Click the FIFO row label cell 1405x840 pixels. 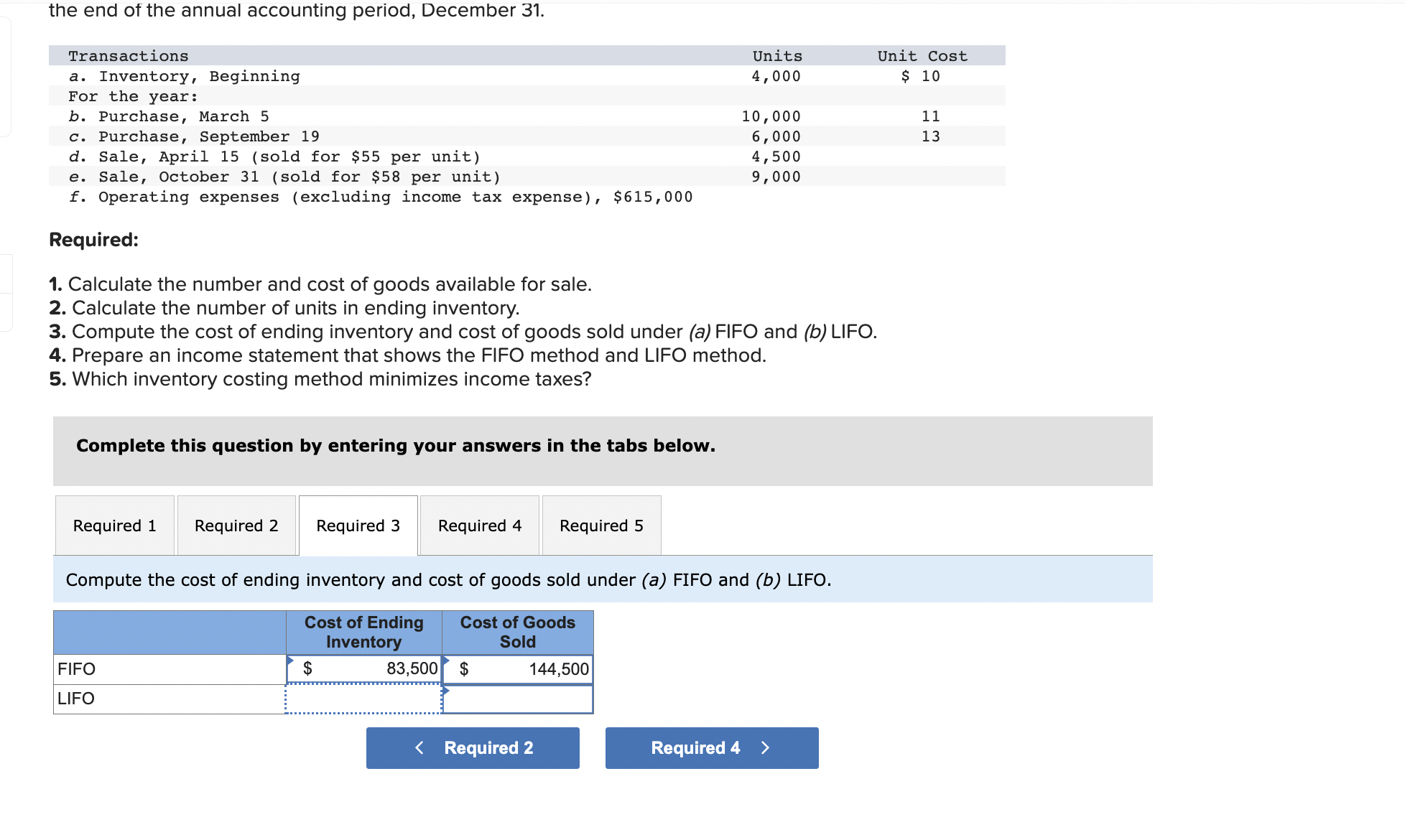170,669
